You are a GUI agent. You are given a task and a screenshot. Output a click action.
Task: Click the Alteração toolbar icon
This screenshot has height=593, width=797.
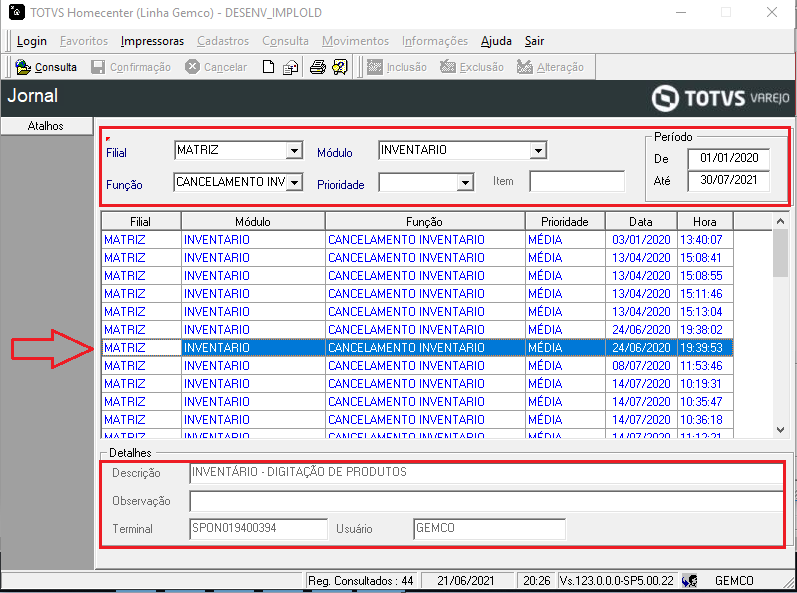pyautogui.click(x=525, y=67)
